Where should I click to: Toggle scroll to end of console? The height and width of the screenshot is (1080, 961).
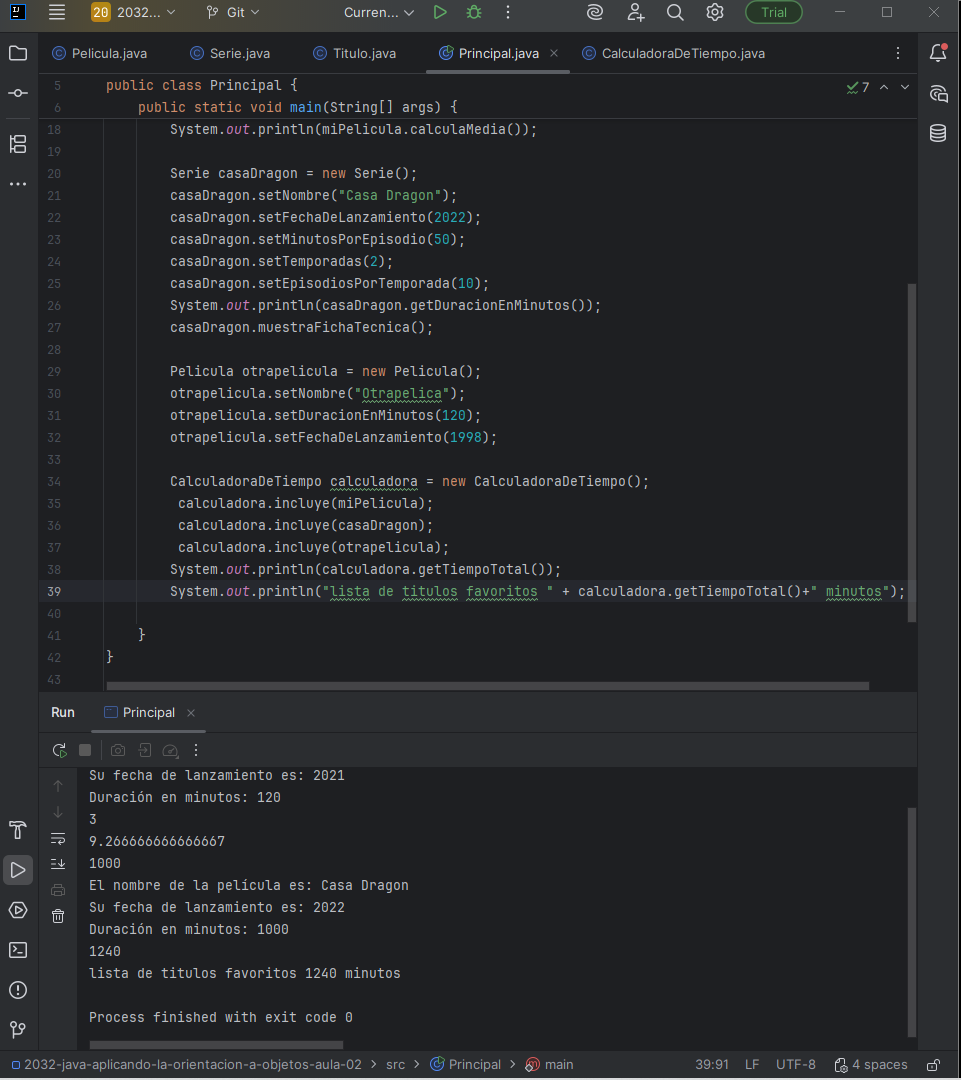click(x=58, y=864)
